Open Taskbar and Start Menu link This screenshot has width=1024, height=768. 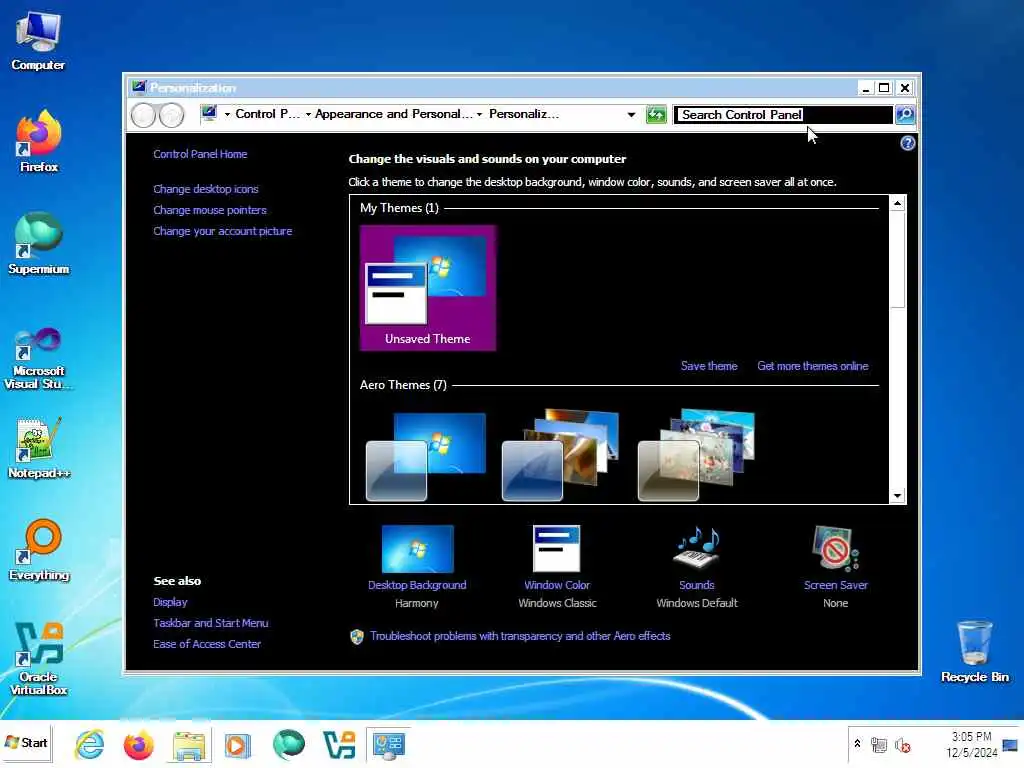coord(210,623)
